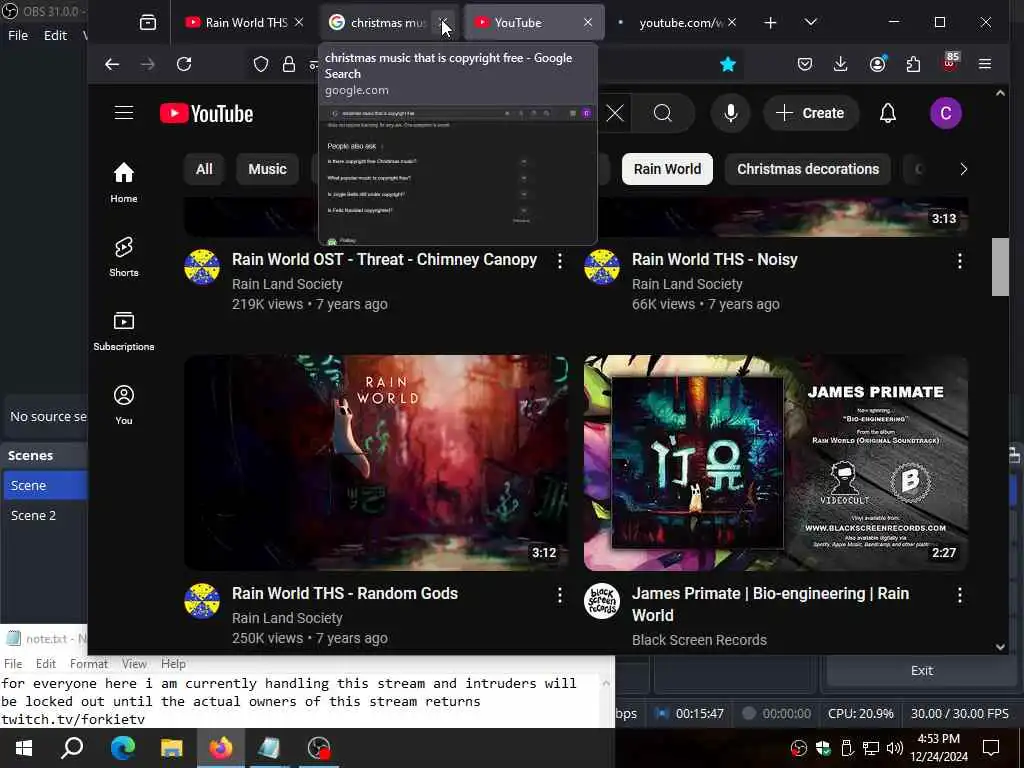Image resolution: width=1024 pixels, height=768 pixels.
Task: Clear the YouTube search box X
Action: point(615,114)
